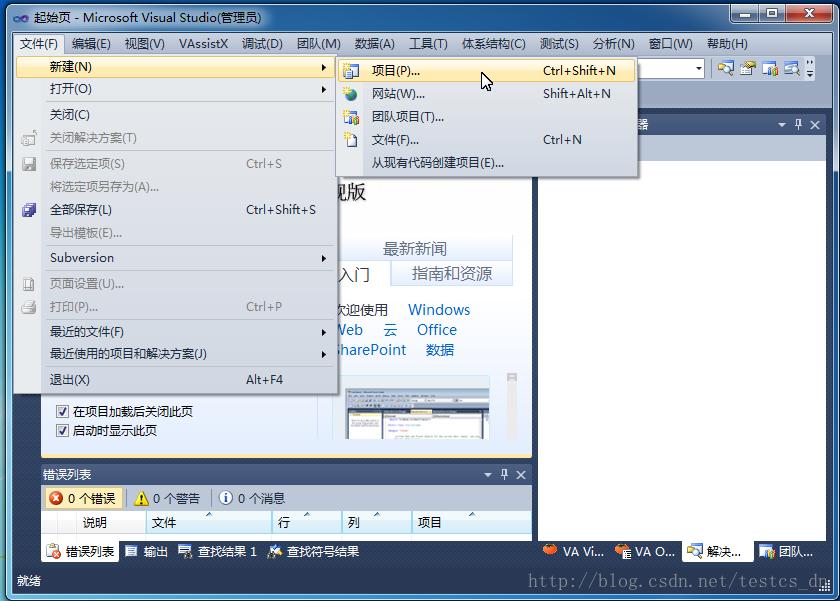This screenshot has height=601, width=840.
Task: Close the 错误列表 panel
Action: pos(521,475)
